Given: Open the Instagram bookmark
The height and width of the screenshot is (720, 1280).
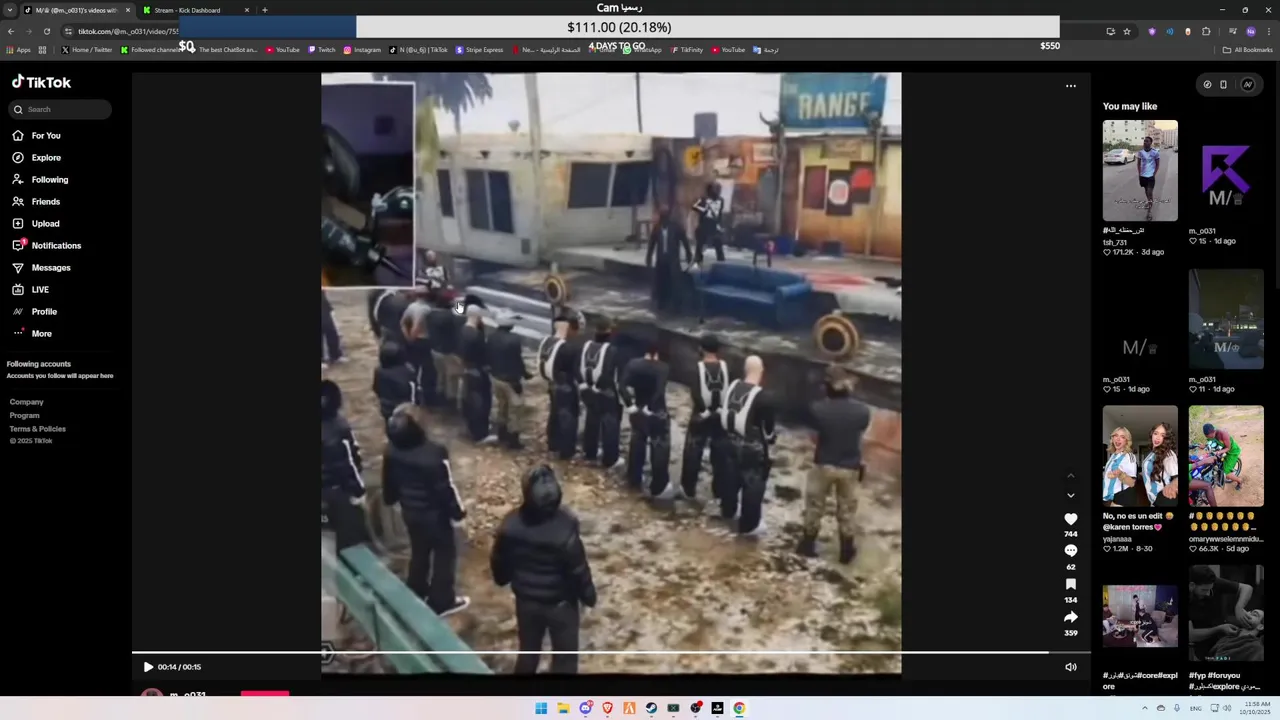Looking at the screenshot, I should (x=362, y=50).
